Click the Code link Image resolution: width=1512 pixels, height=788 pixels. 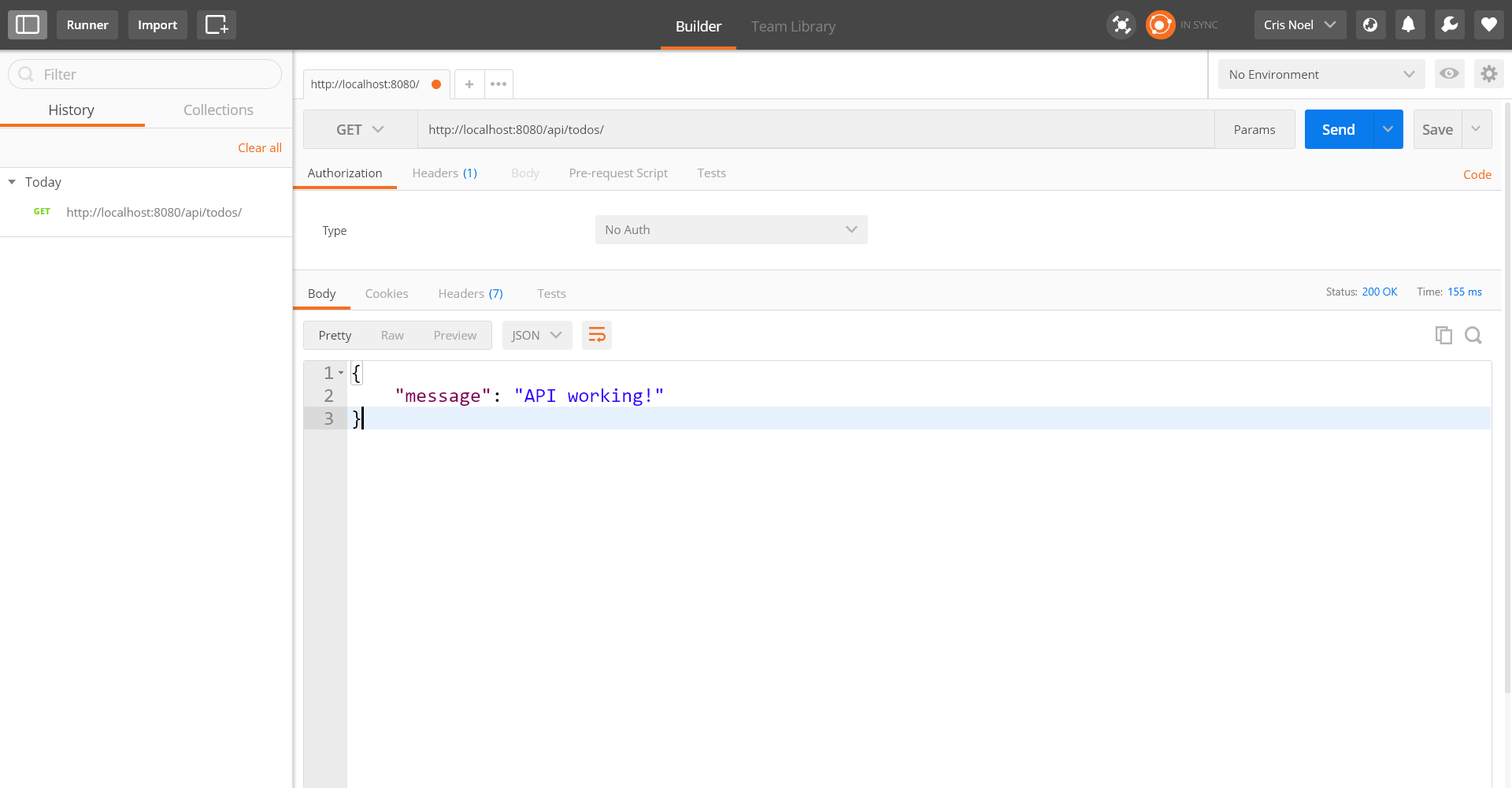1477,175
